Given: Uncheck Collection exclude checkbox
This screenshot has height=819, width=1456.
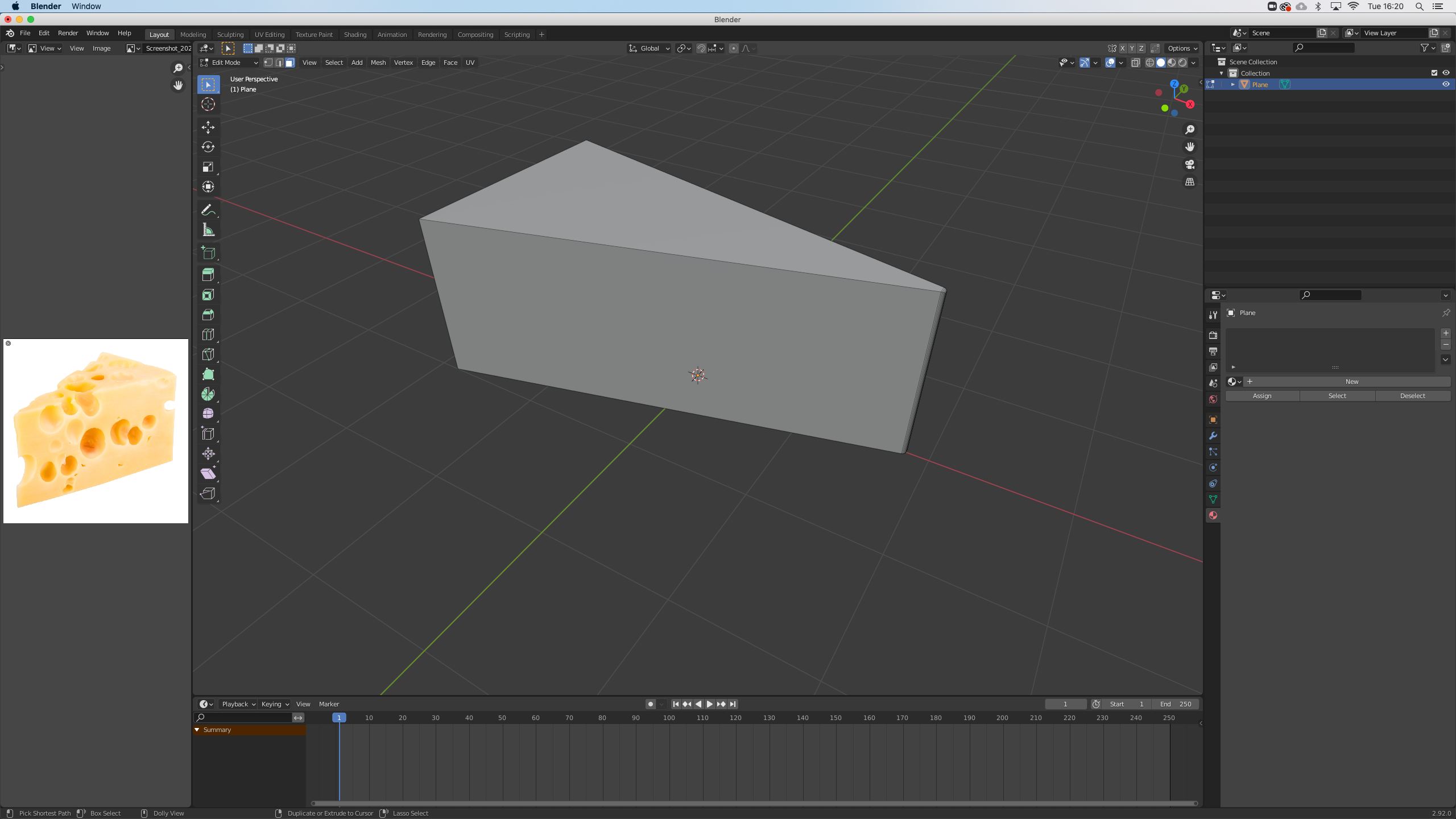Looking at the screenshot, I should click(1434, 73).
